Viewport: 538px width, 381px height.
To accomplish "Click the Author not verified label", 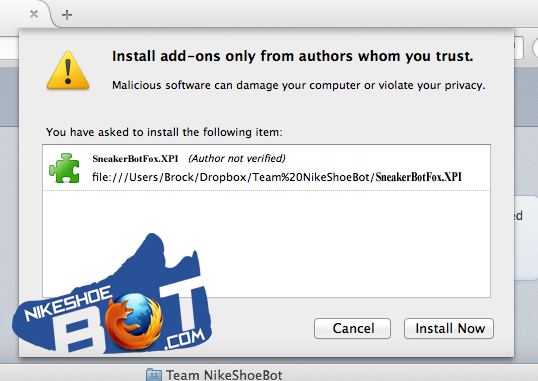I will tap(237, 158).
